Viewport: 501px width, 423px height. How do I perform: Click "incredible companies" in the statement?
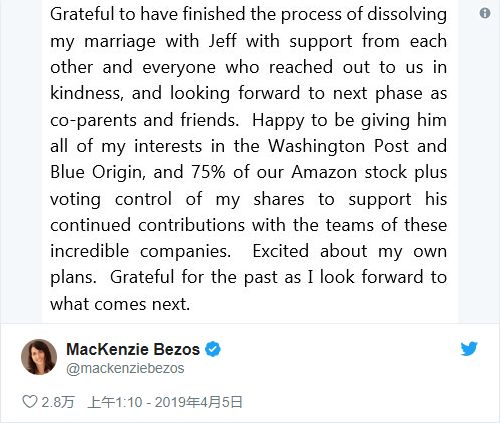pyautogui.click(x=140, y=251)
